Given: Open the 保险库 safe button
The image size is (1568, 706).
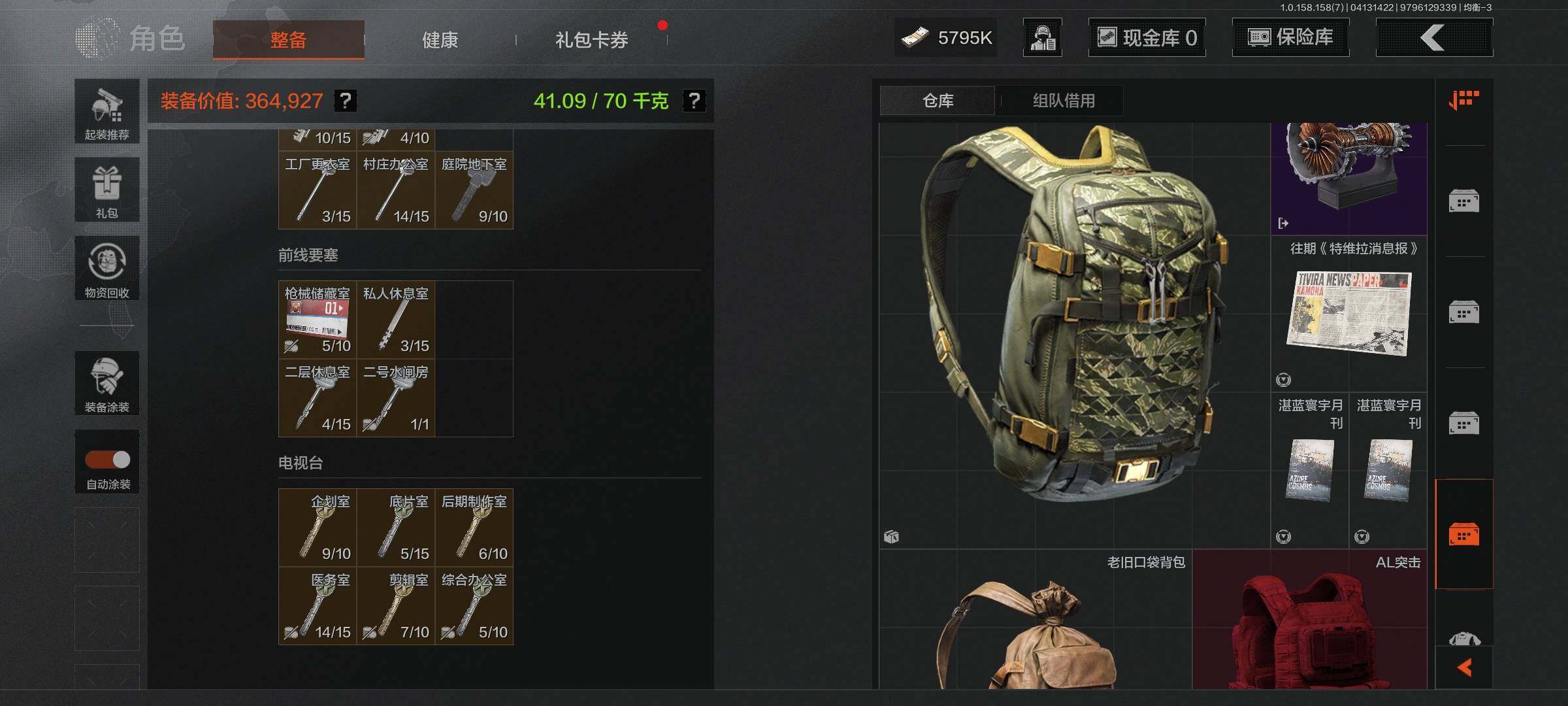Looking at the screenshot, I should point(1290,37).
